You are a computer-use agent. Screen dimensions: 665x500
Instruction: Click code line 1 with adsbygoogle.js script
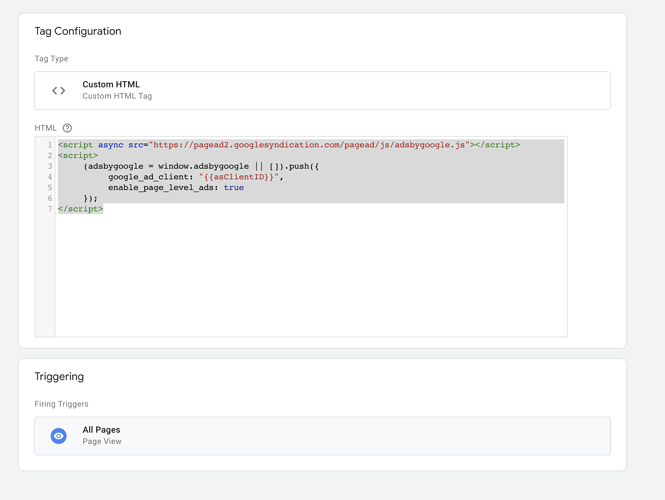click(x=289, y=145)
